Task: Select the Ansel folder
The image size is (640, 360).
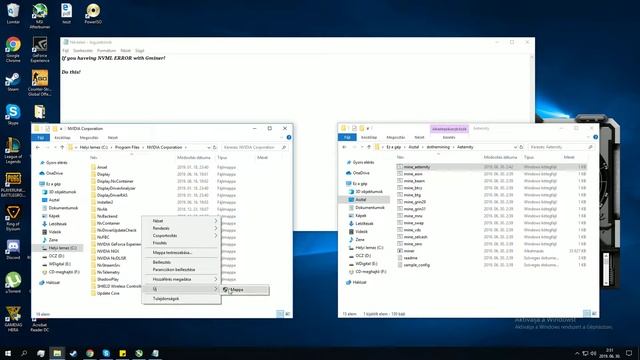Action: [102, 167]
